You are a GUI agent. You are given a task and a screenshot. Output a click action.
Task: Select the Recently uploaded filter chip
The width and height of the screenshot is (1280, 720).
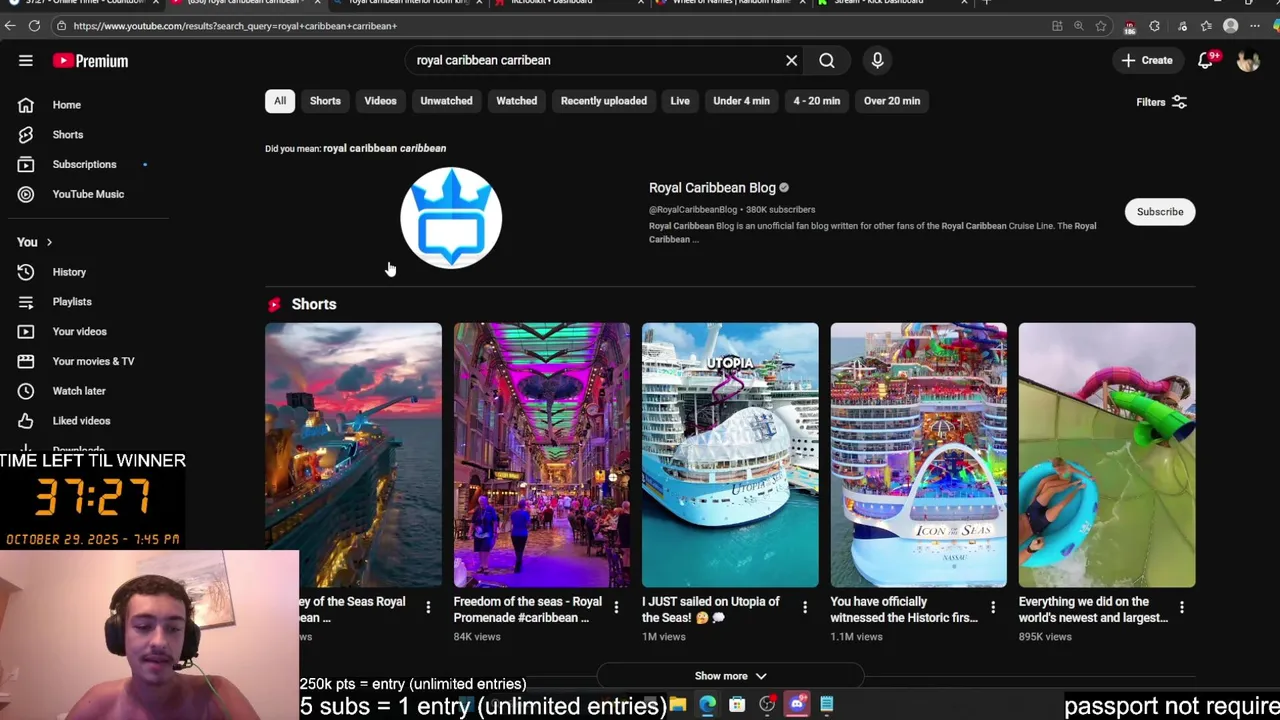click(604, 101)
